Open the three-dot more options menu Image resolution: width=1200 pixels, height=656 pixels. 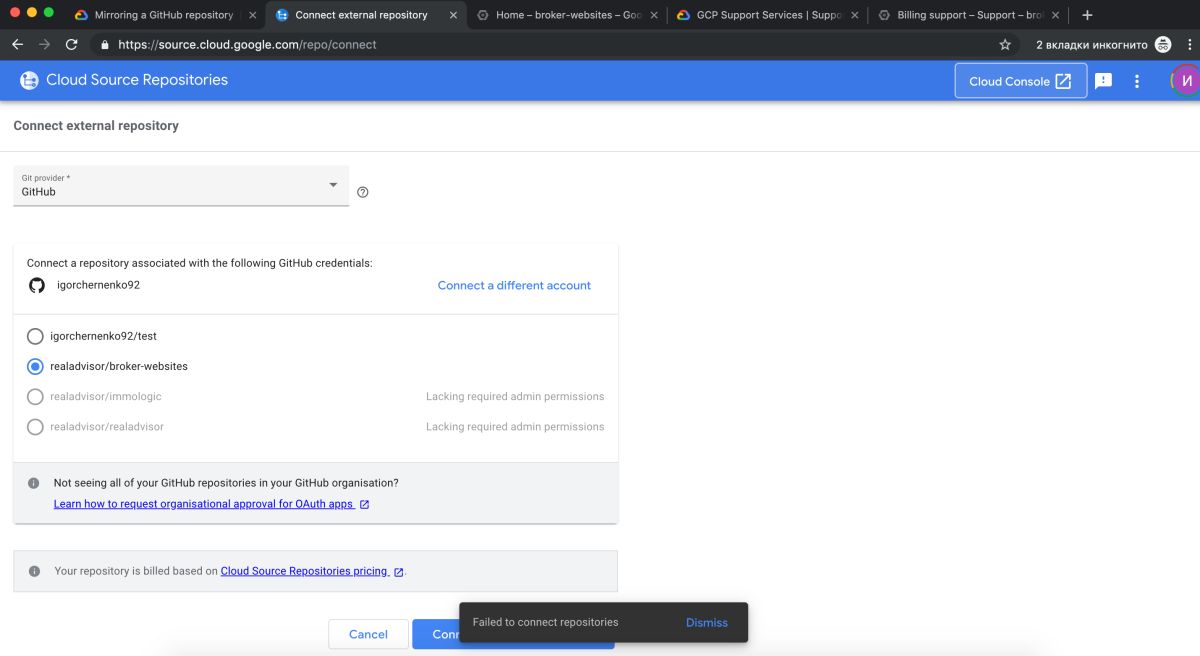pos(1137,81)
